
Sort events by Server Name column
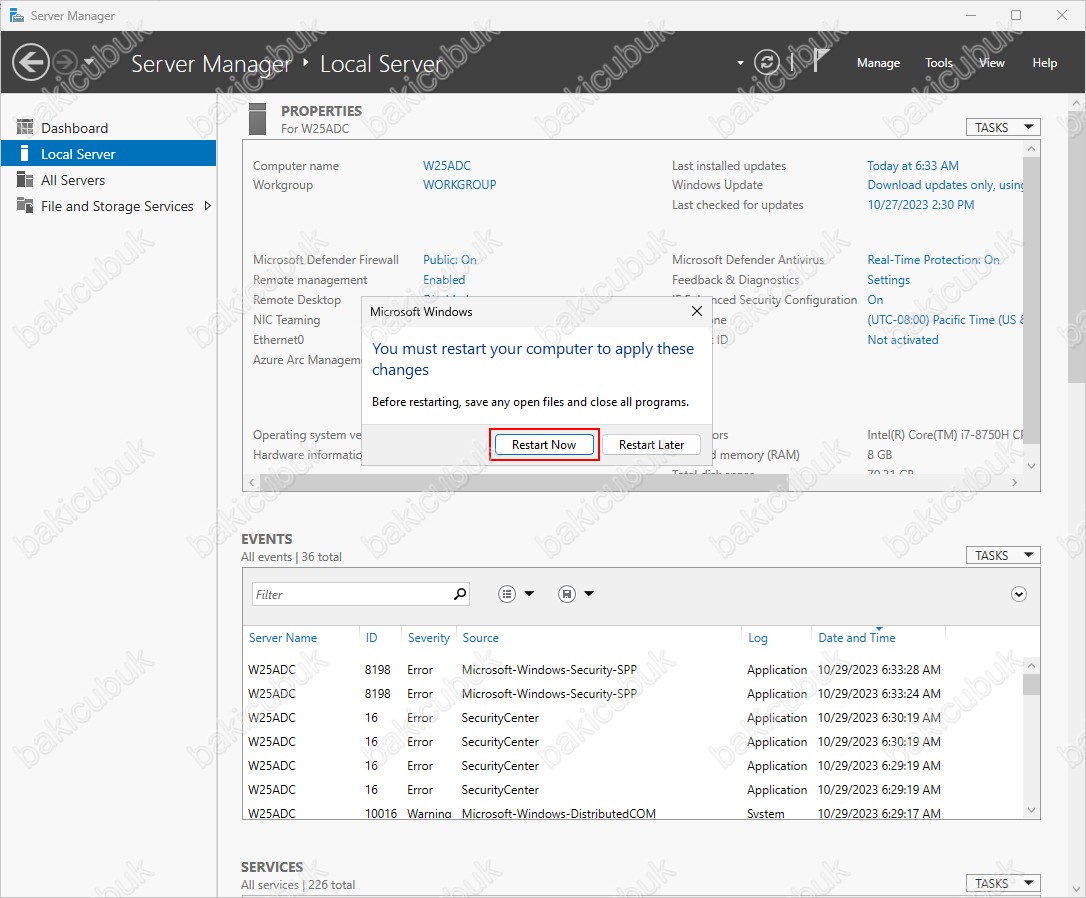[x=283, y=638]
